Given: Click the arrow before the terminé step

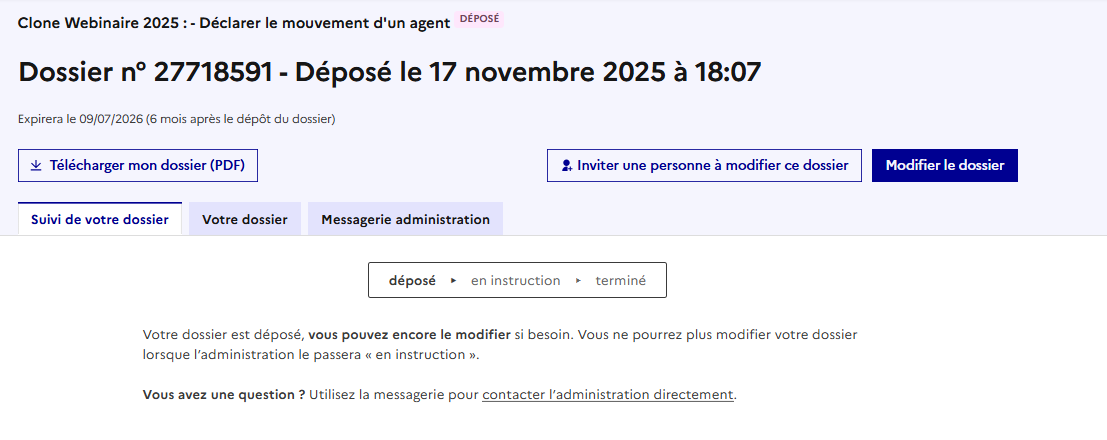Looking at the screenshot, I should (x=578, y=281).
